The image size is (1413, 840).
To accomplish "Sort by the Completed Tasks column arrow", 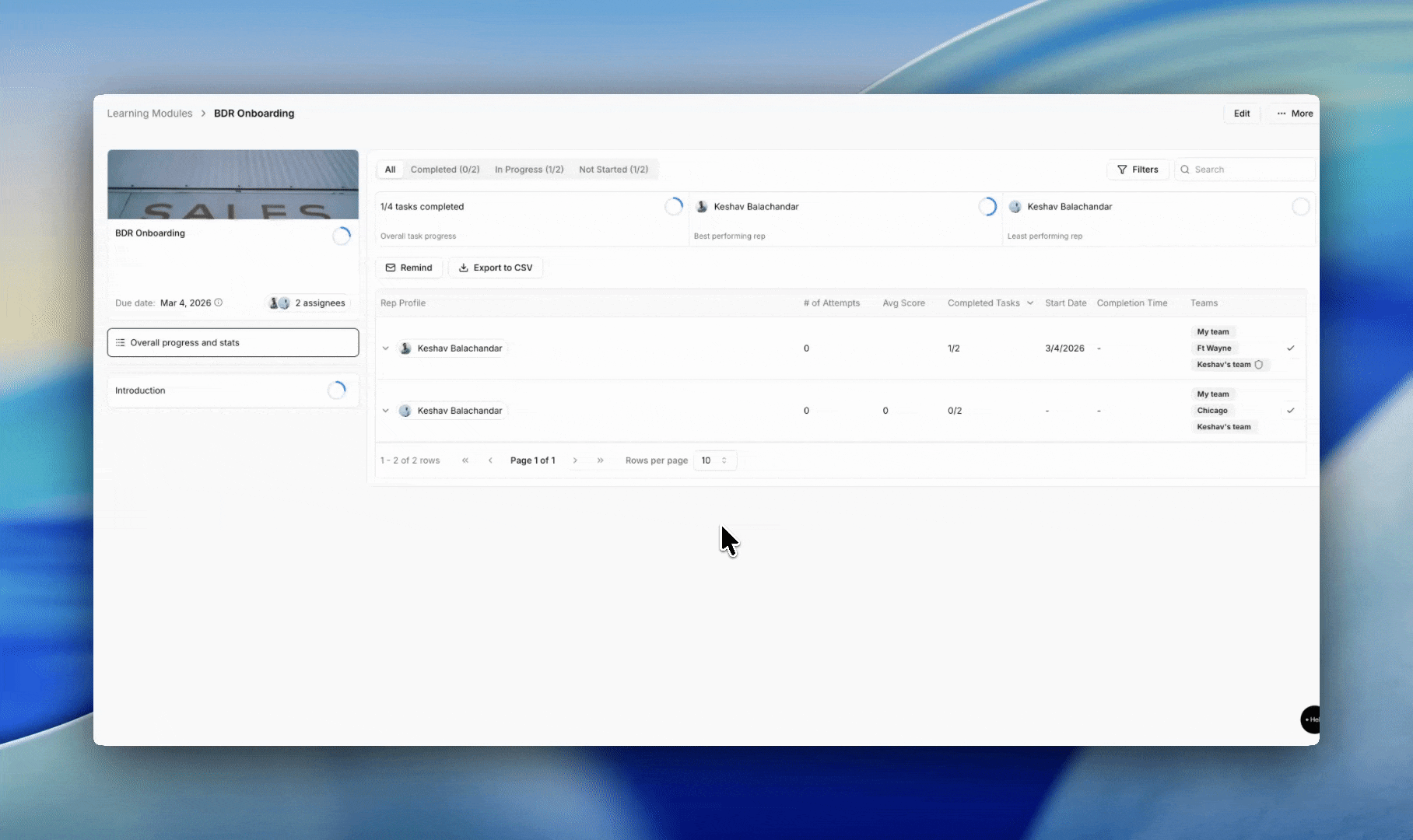I will point(1030,303).
